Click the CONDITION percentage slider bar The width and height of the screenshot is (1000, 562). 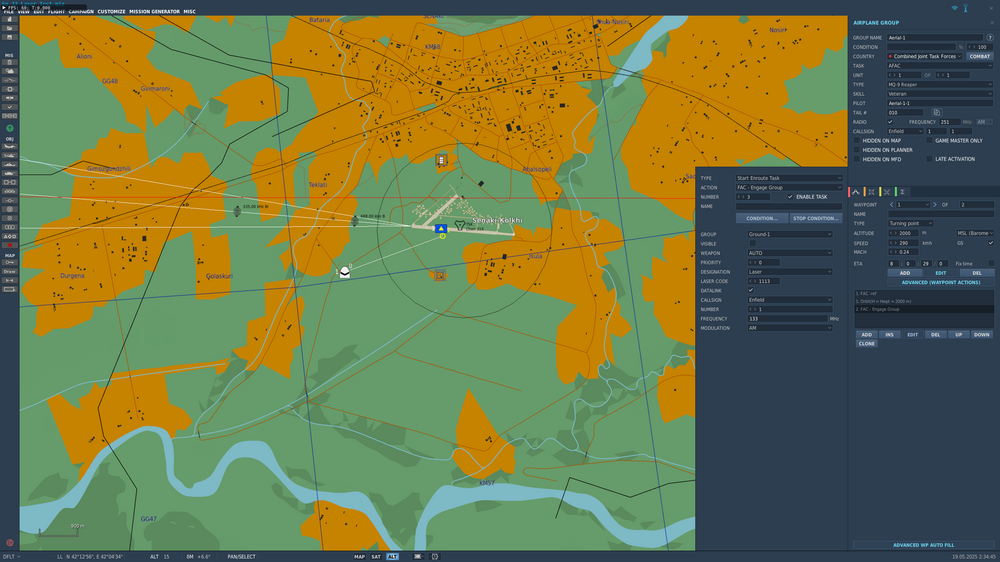922,47
